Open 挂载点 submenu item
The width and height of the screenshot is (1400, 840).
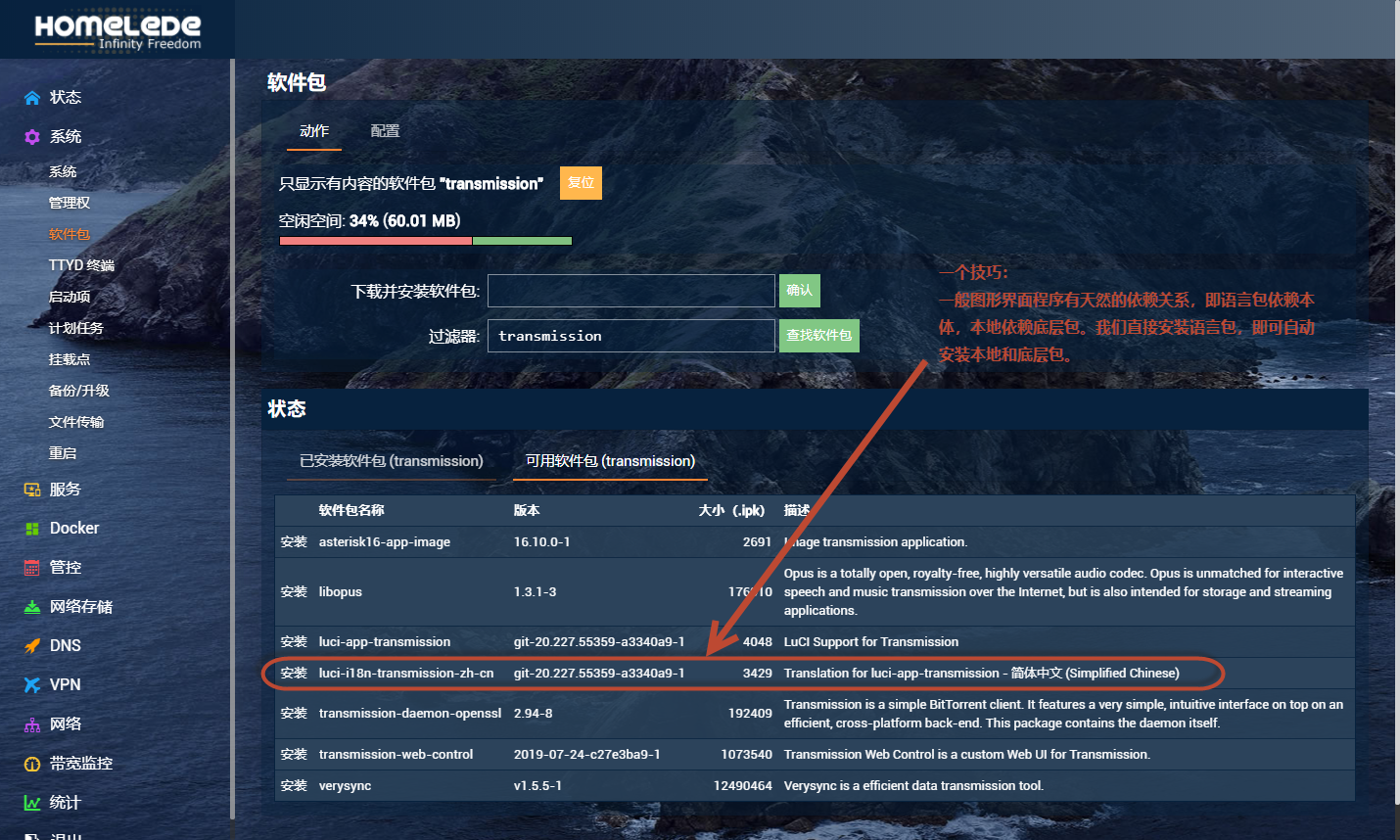pyautogui.click(x=70, y=359)
